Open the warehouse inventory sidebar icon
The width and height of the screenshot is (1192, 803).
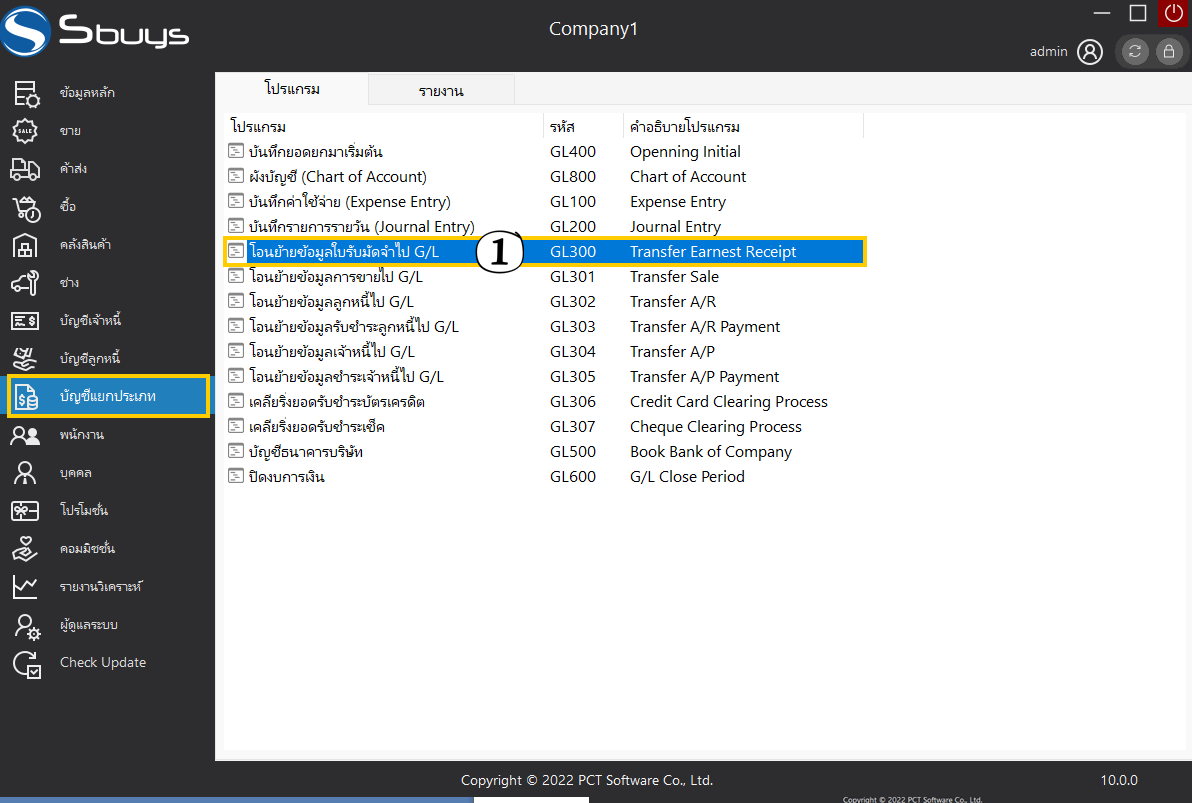pos(25,245)
